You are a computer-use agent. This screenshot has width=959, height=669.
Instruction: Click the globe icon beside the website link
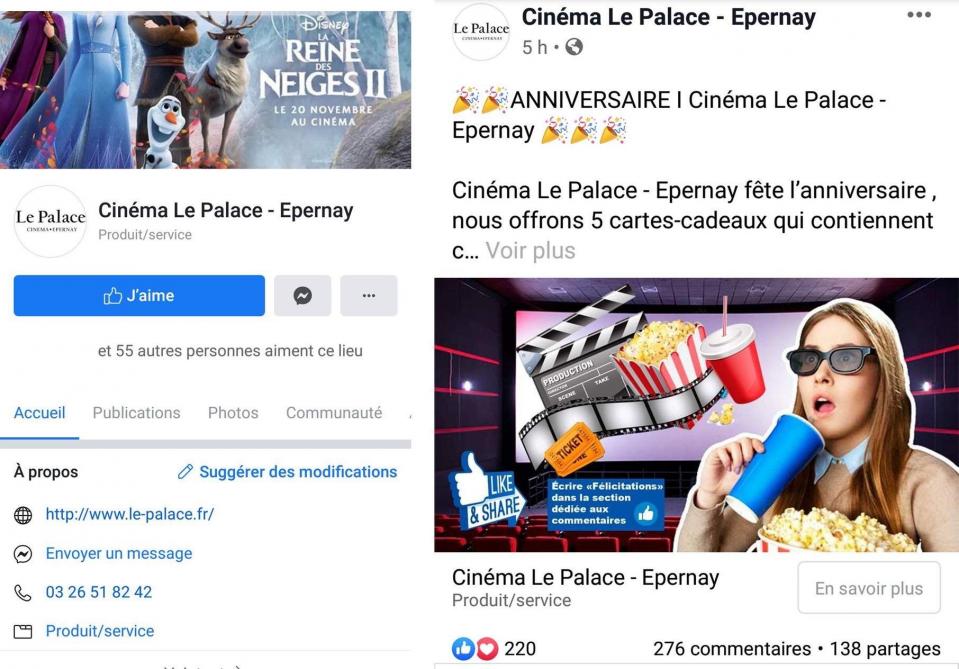tap(23, 516)
